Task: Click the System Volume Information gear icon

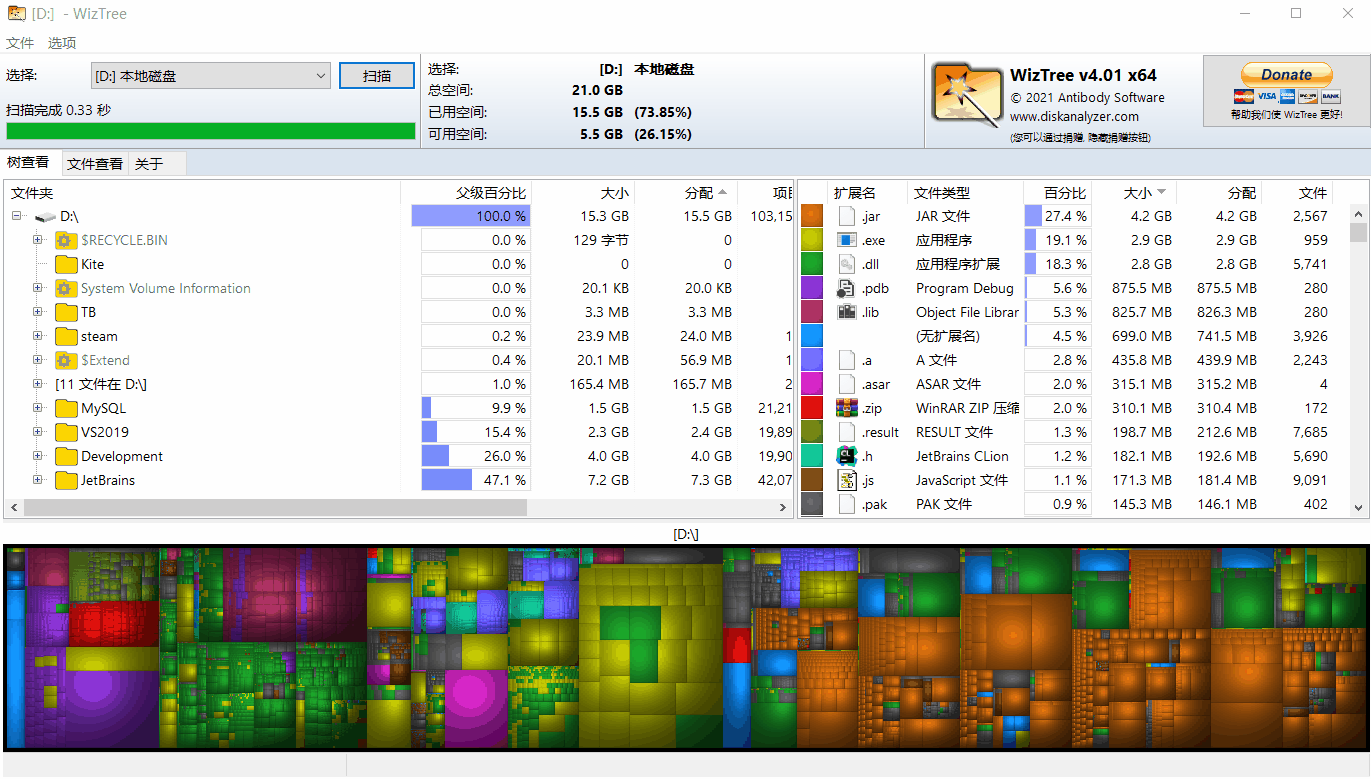Action: [66, 288]
